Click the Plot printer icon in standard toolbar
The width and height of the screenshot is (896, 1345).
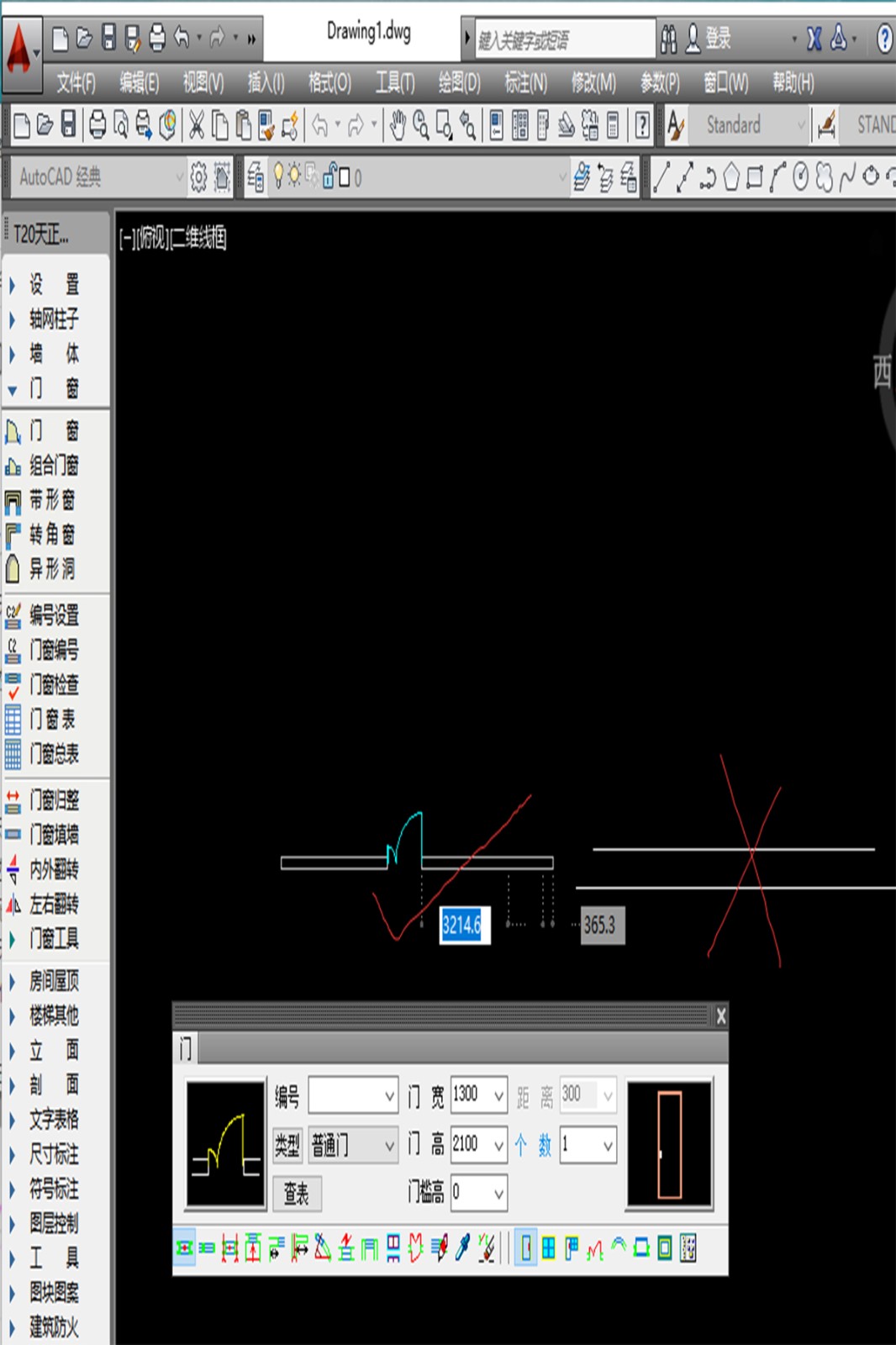(98, 126)
